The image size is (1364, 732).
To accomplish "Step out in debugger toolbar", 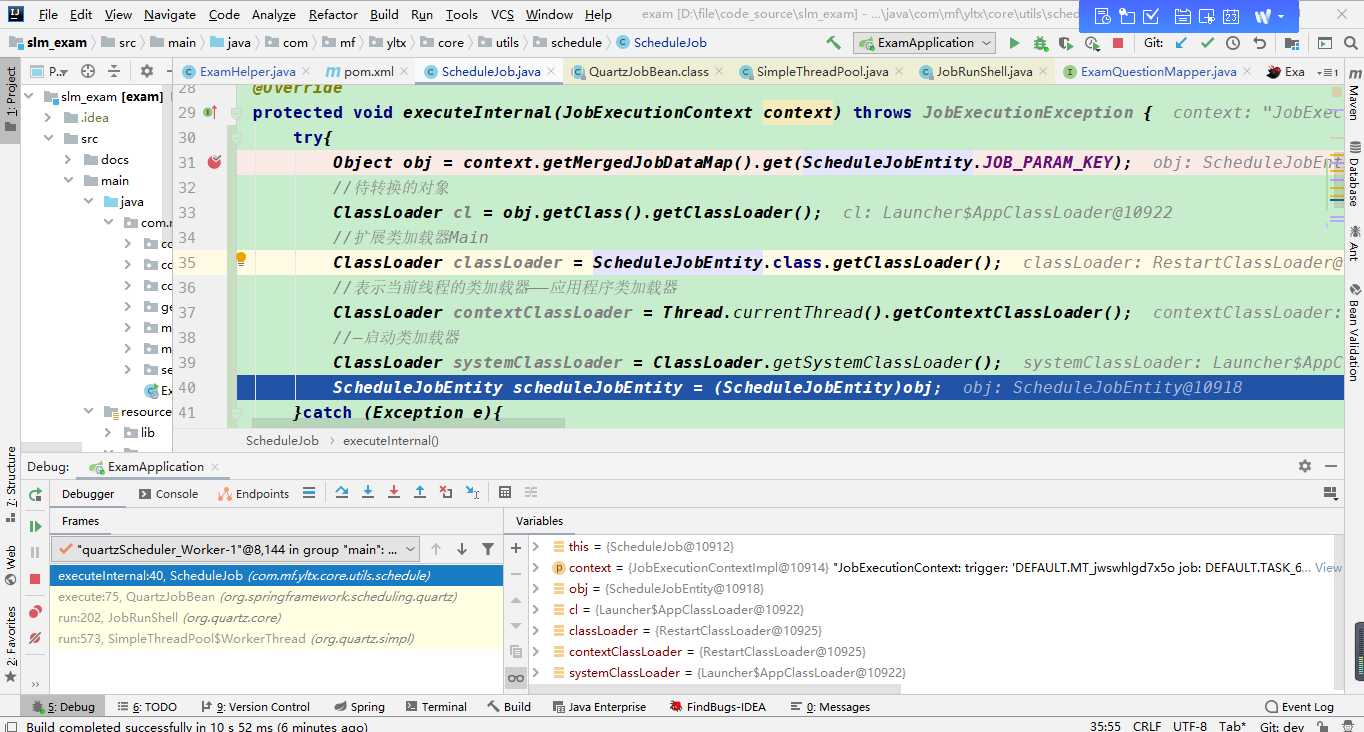I will click(420, 492).
